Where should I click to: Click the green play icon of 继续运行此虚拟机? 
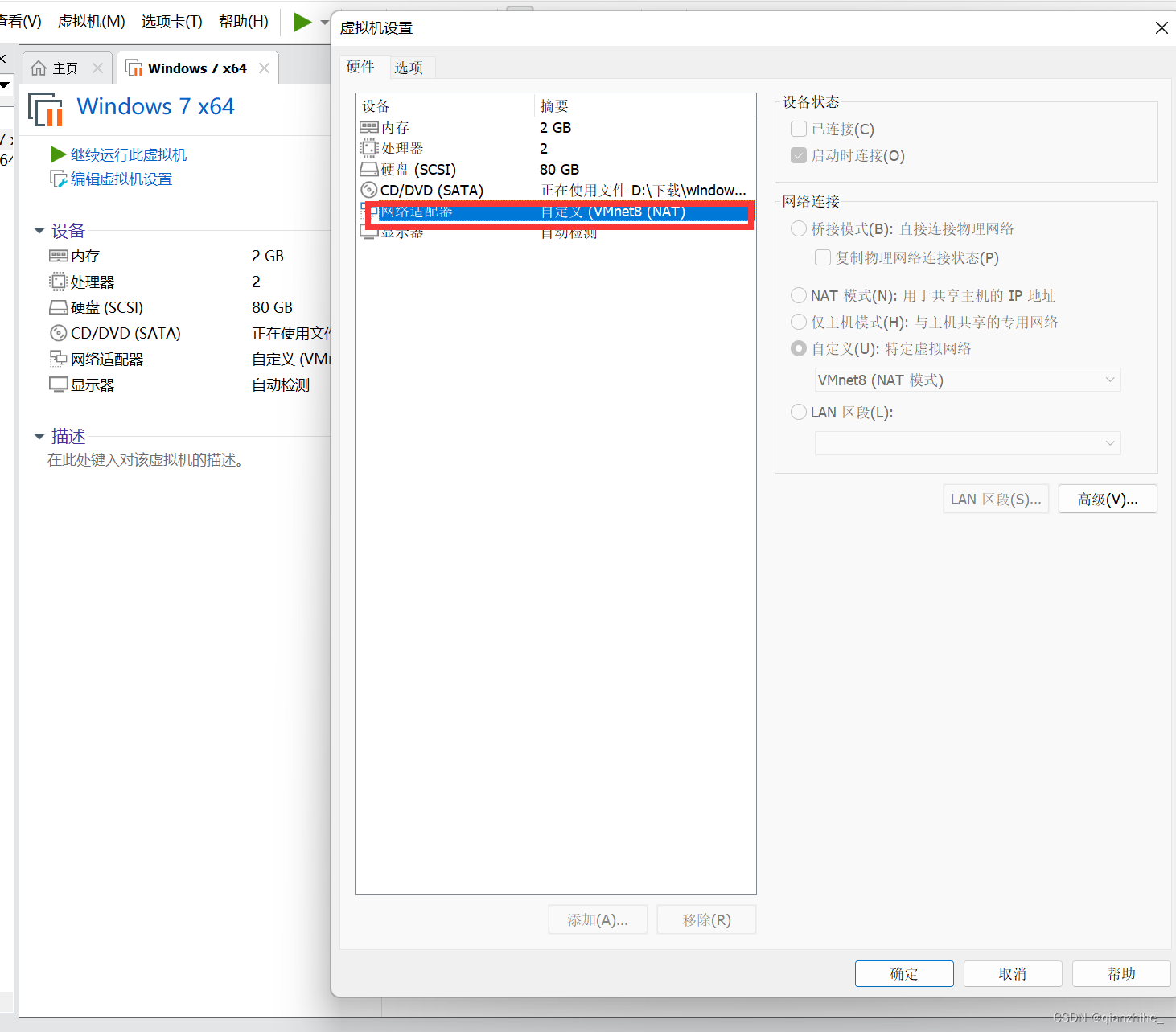58,154
